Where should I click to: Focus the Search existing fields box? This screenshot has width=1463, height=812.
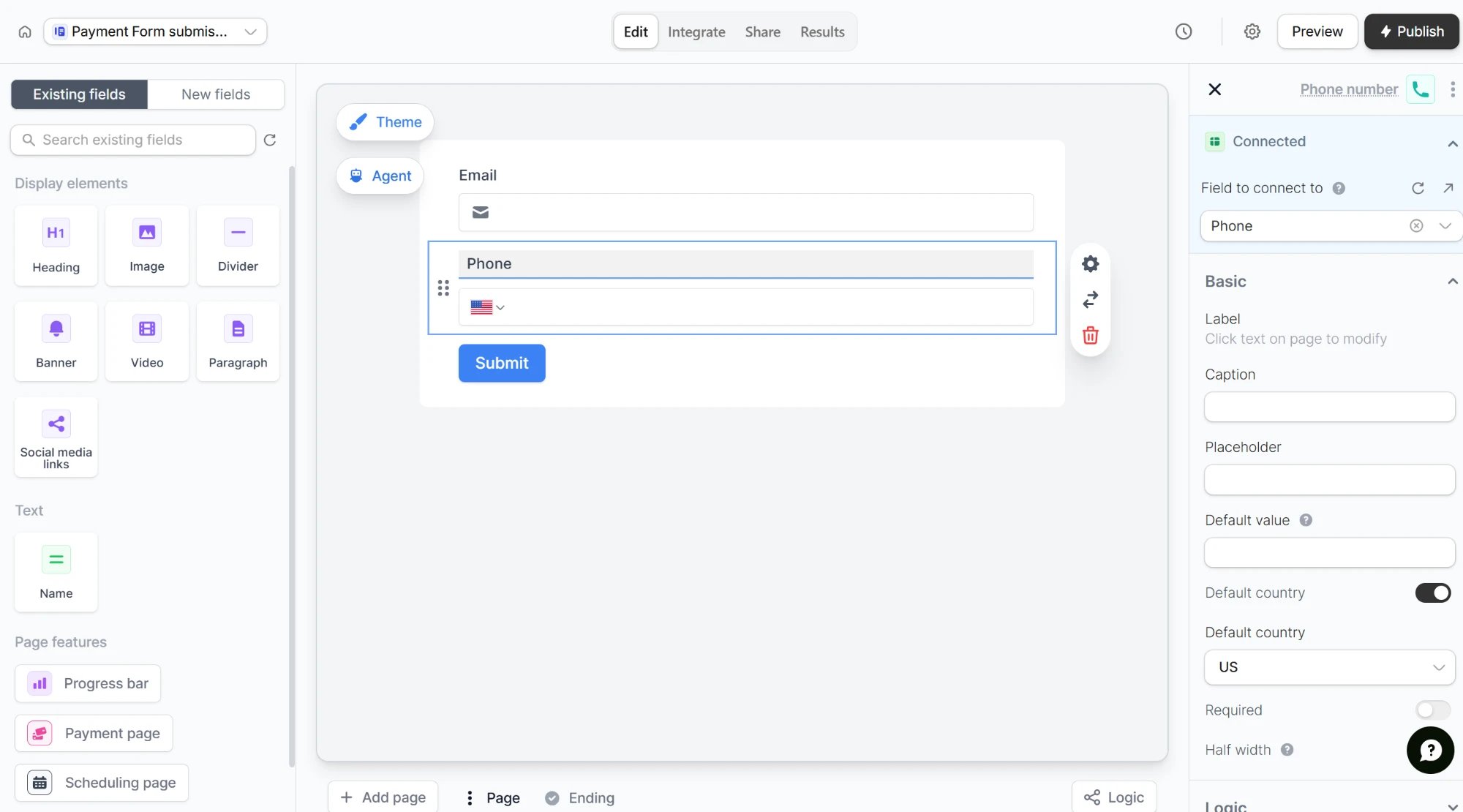[x=133, y=140]
